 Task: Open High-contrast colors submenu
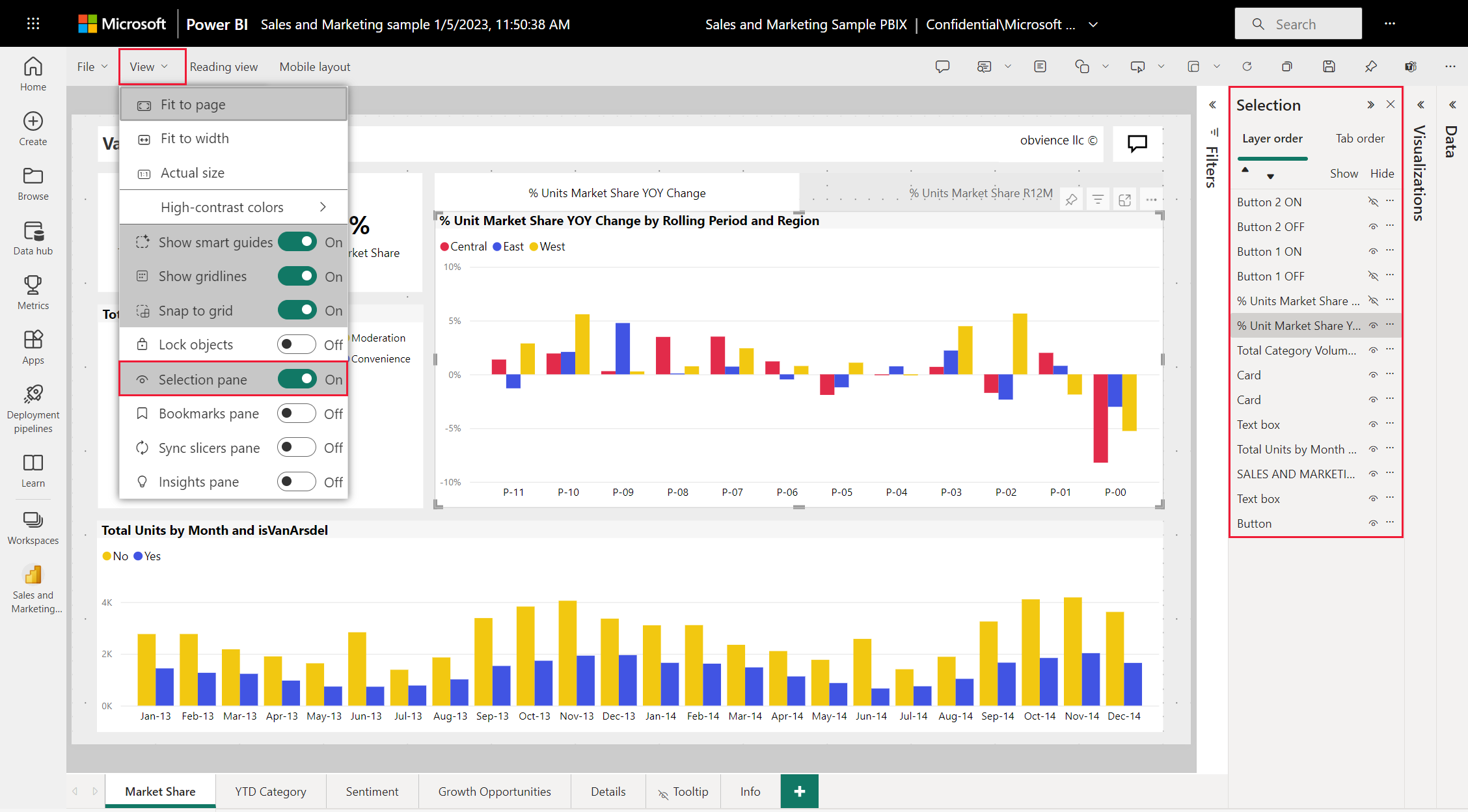tap(232, 207)
